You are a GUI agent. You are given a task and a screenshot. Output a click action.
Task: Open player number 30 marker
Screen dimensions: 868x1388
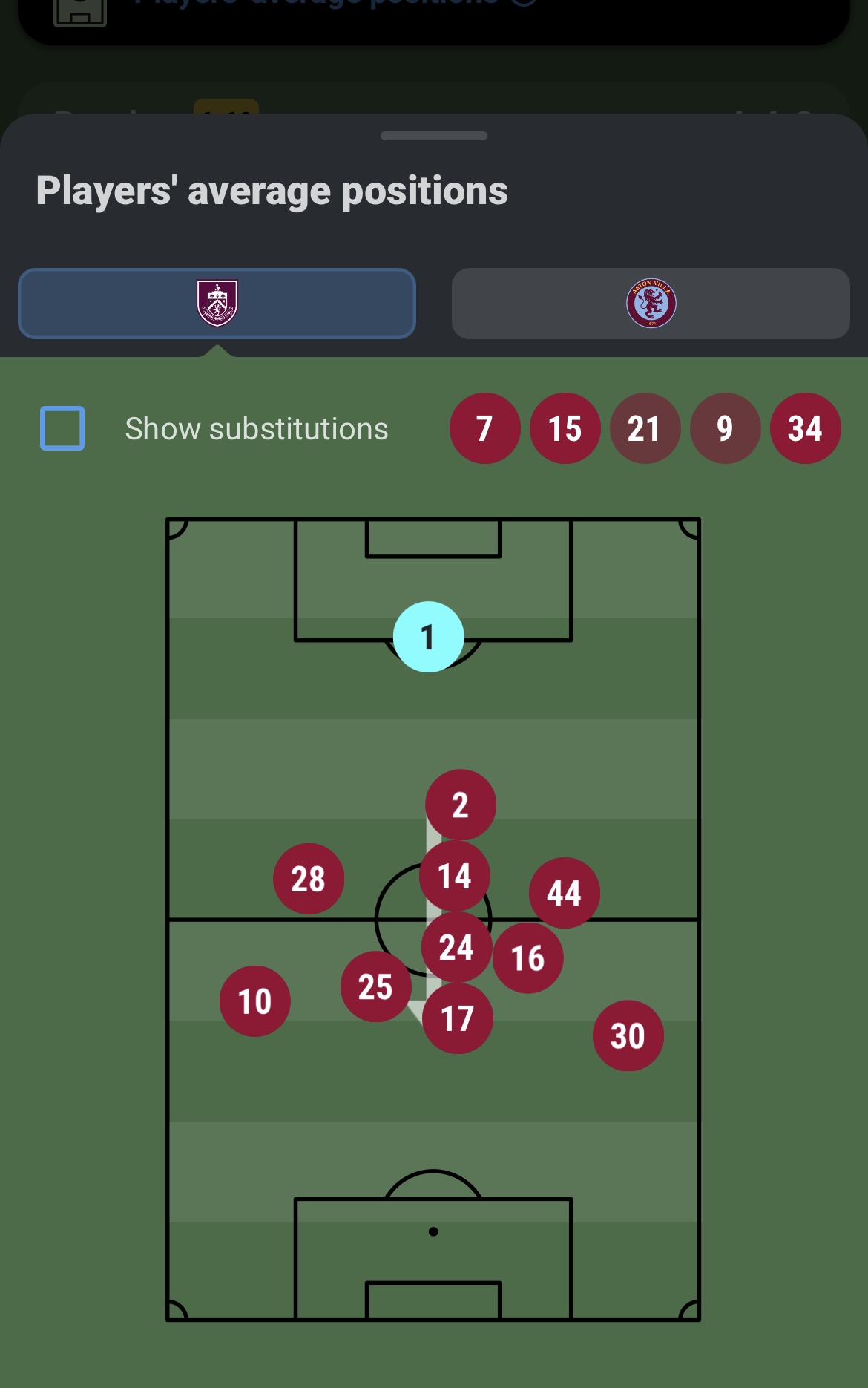click(x=628, y=1035)
